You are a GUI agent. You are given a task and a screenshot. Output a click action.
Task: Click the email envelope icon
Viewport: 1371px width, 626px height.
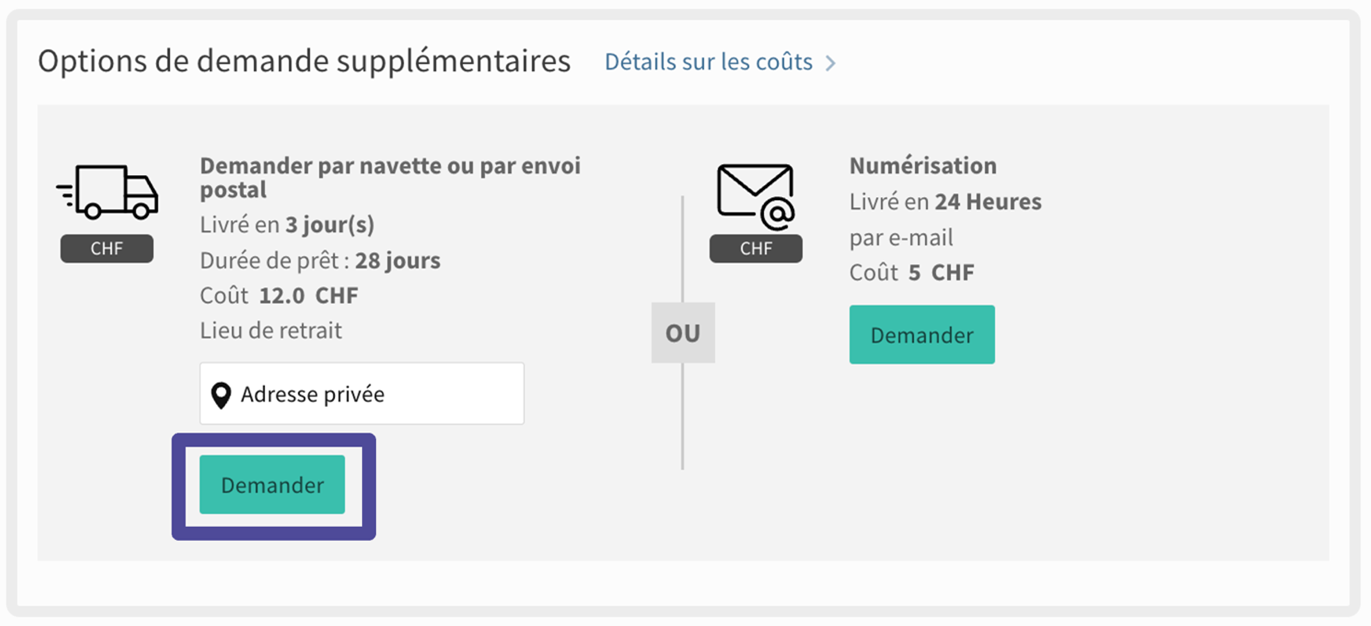pos(755,195)
